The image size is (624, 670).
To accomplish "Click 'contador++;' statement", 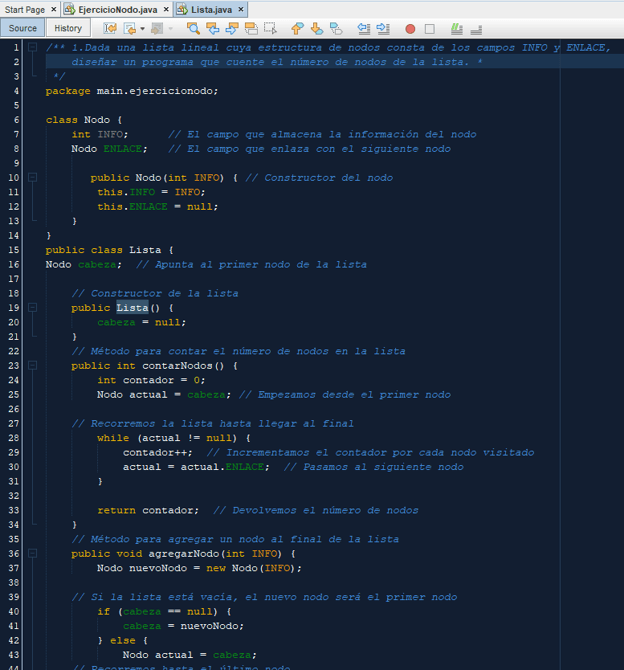I will pos(158,453).
